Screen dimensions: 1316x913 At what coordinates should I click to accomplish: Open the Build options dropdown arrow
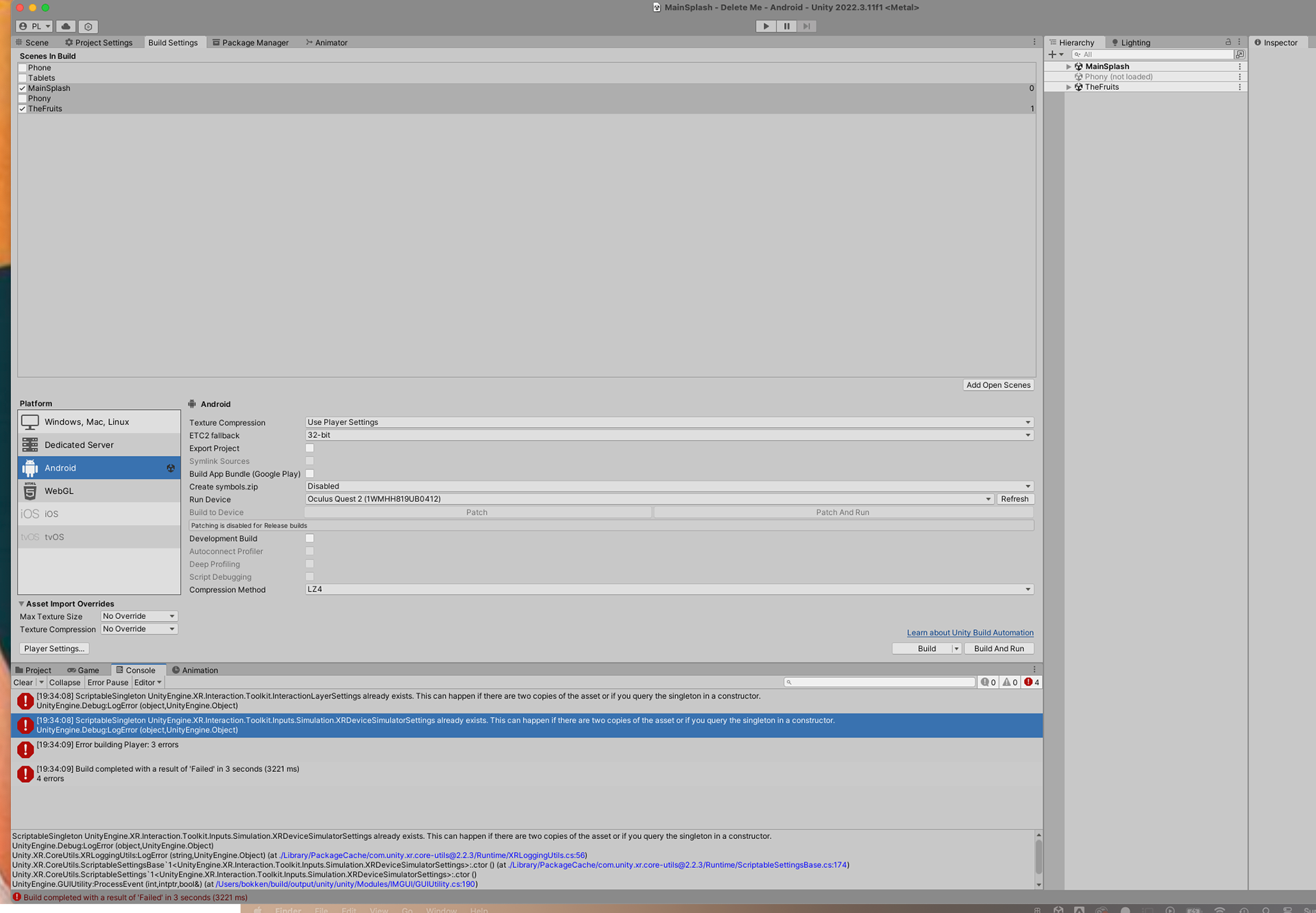[x=956, y=648]
